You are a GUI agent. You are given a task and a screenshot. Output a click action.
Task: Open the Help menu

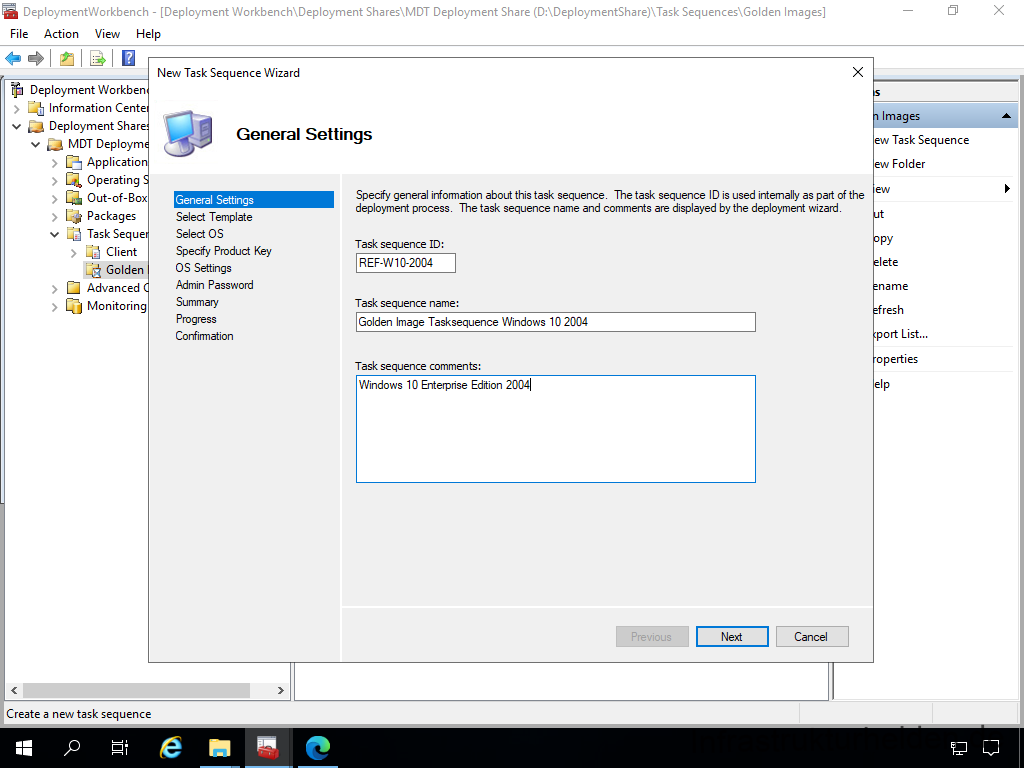point(148,34)
